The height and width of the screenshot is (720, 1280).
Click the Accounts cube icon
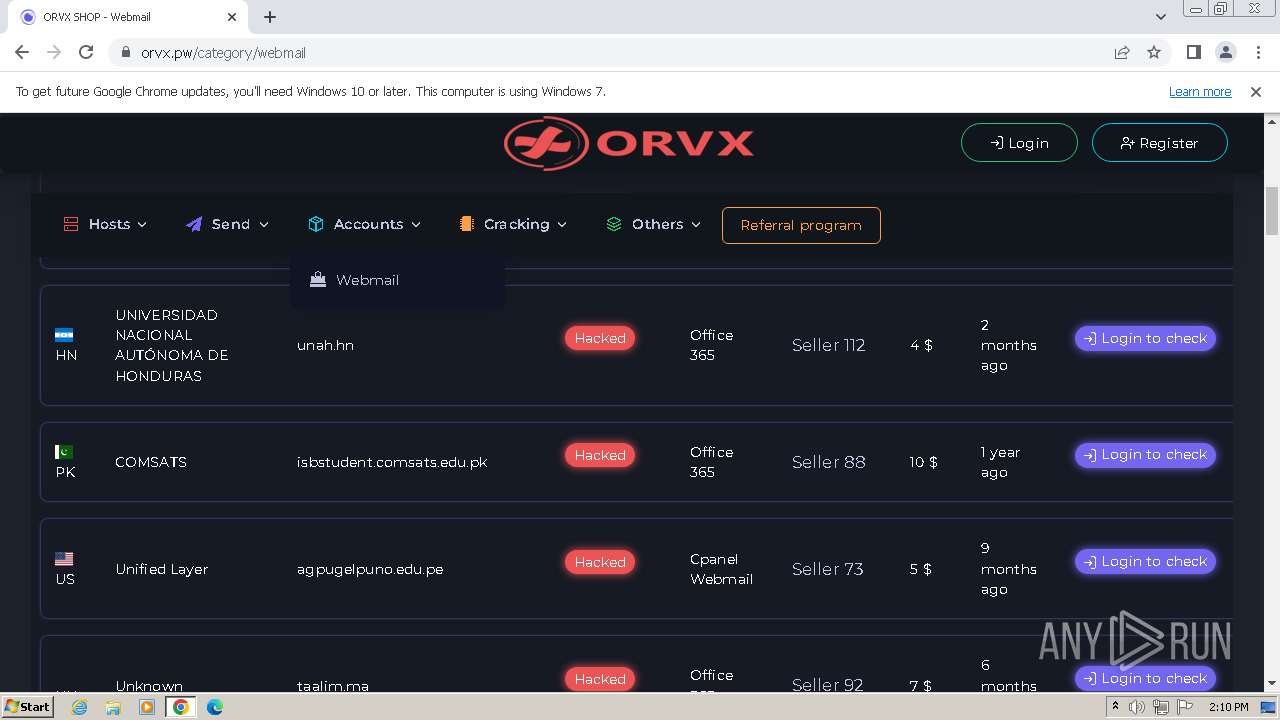coord(316,224)
